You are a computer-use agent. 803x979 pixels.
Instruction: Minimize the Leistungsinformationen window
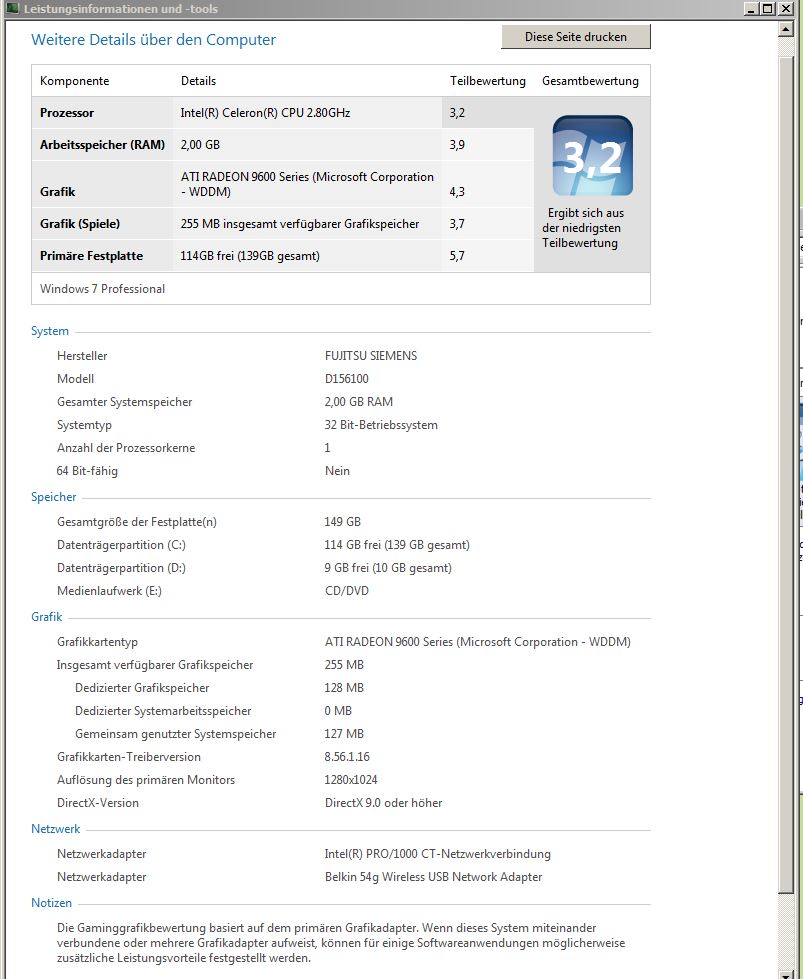pos(751,9)
